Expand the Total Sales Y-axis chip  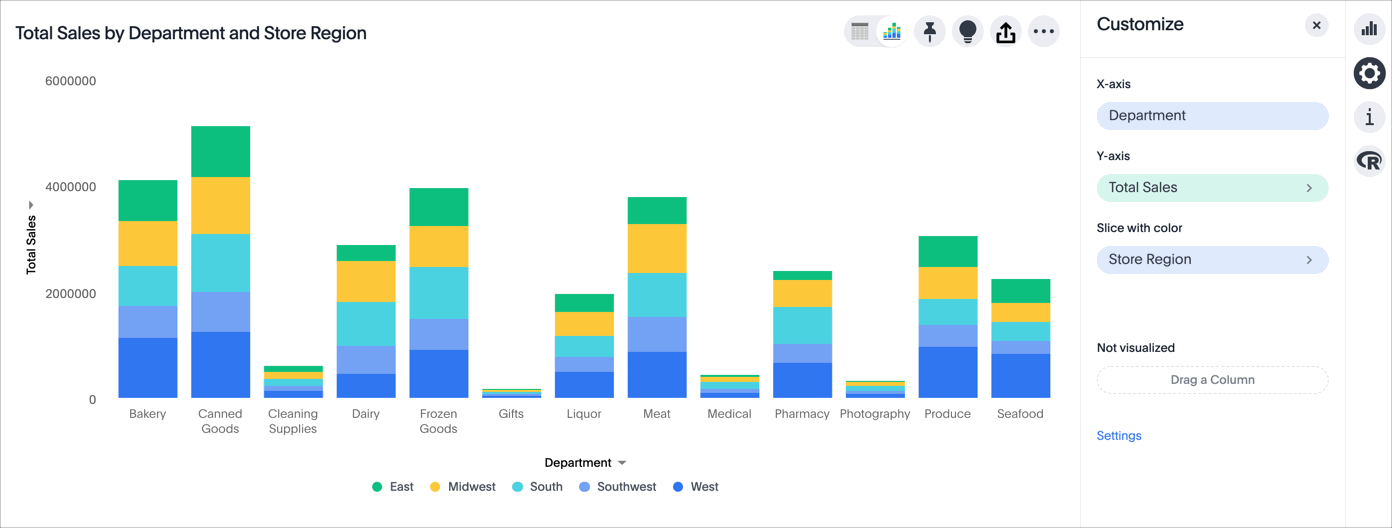point(1212,188)
